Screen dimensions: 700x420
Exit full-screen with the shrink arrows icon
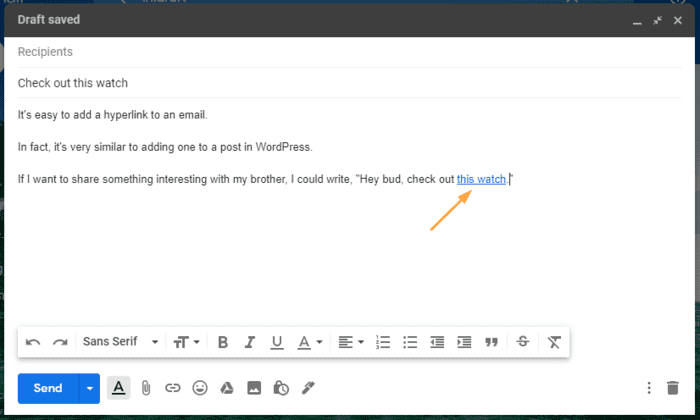pos(657,21)
